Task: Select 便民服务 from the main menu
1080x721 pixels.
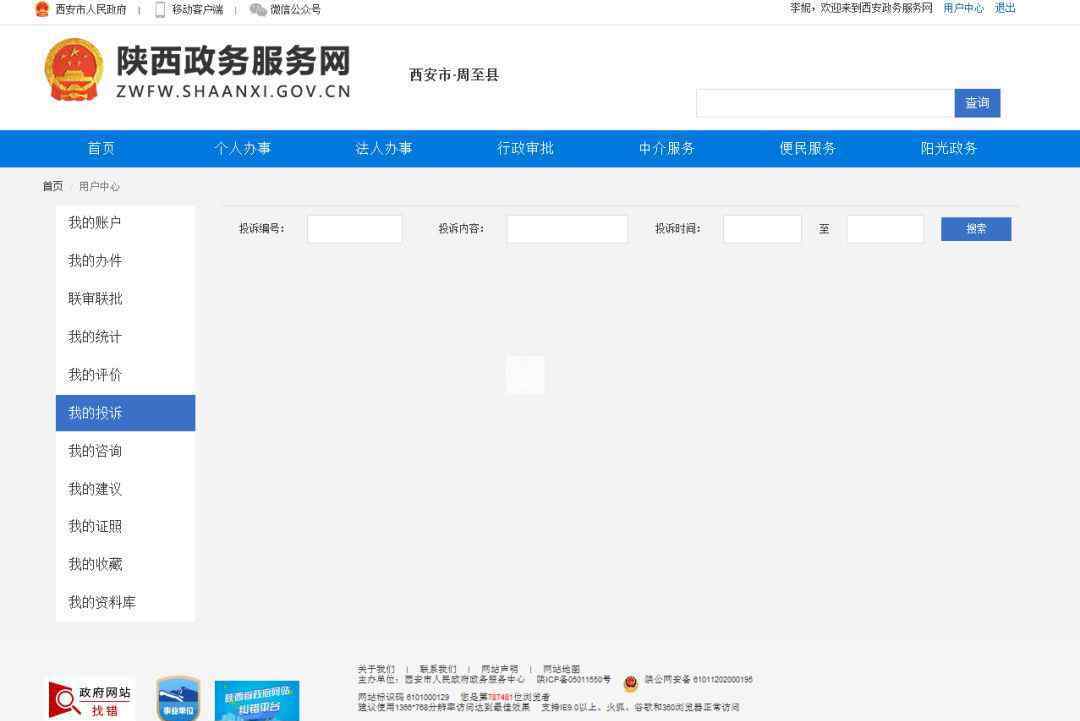Action: point(807,148)
